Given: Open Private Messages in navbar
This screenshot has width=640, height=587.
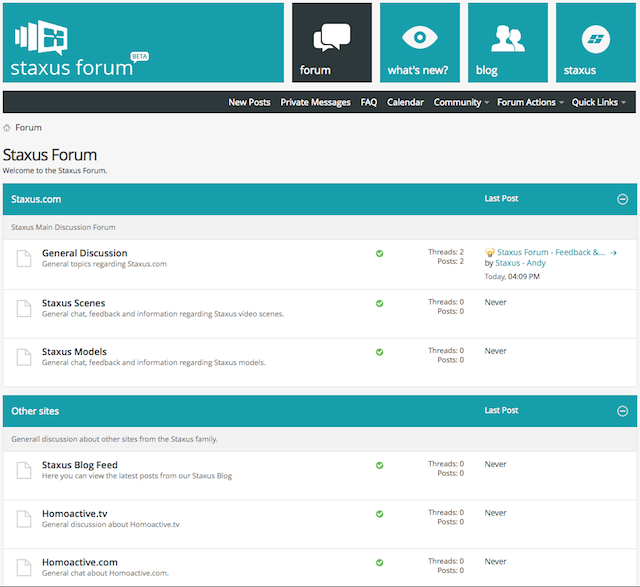Looking at the screenshot, I should 315,102.
